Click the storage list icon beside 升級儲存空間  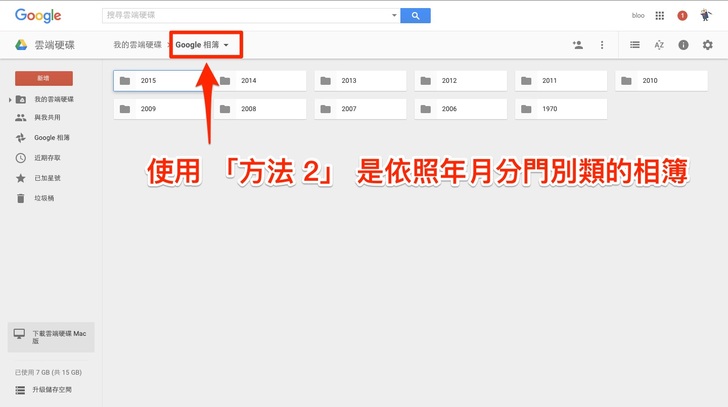pos(20,390)
